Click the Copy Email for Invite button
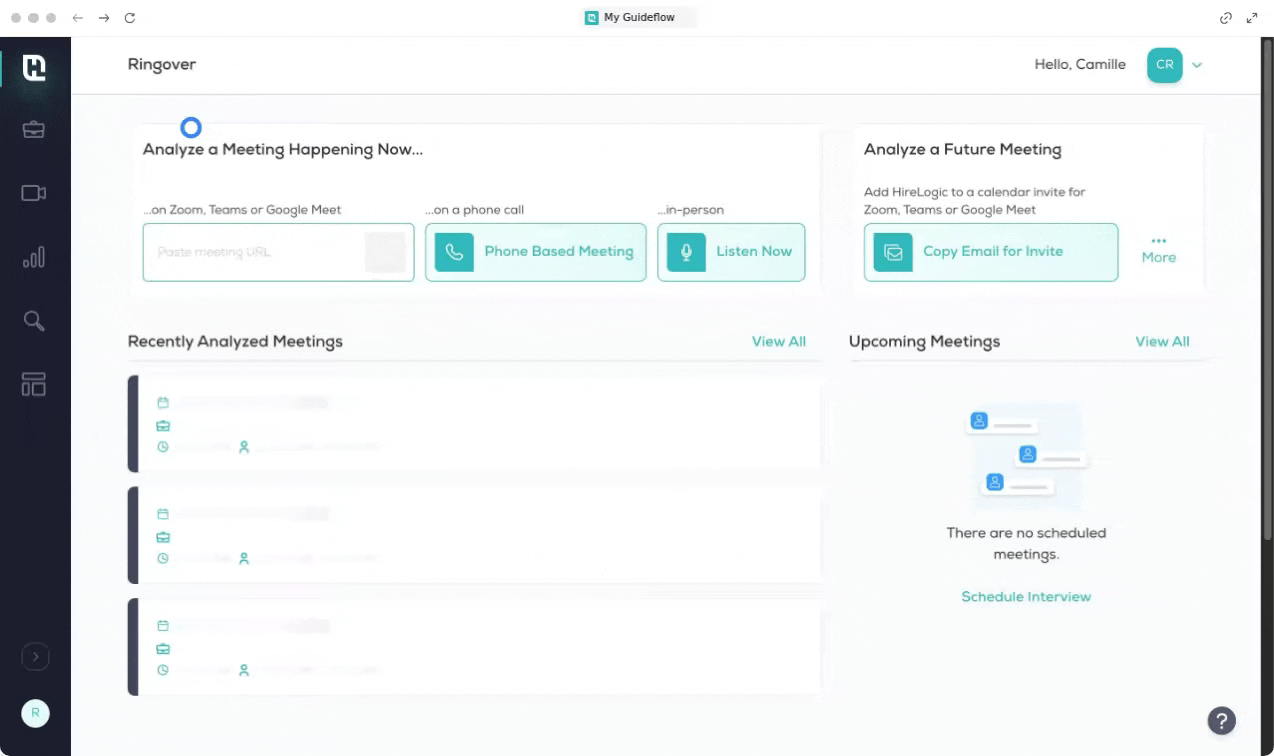The height and width of the screenshot is (756, 1274). point(990,252)
